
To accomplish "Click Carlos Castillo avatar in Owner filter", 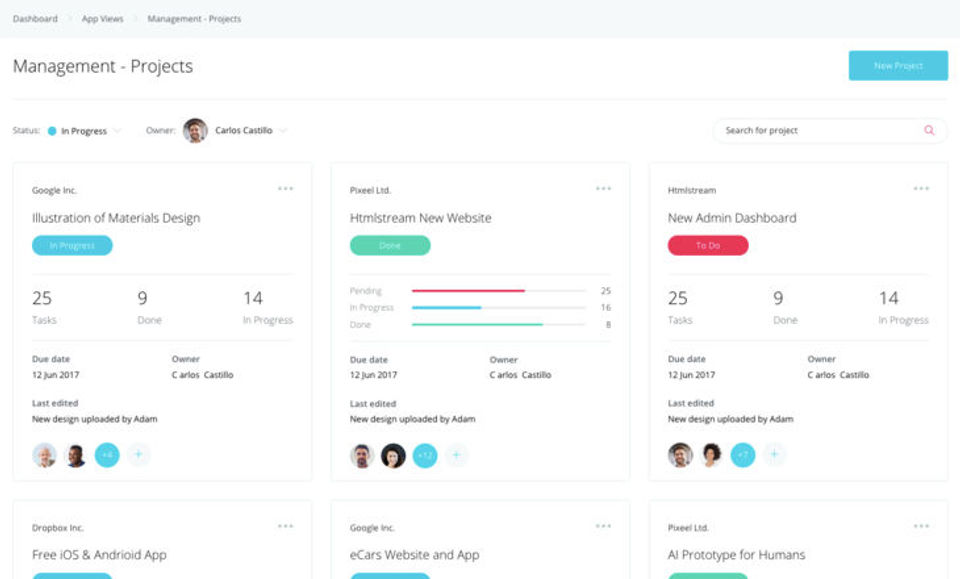I will [x=195, y=130].
